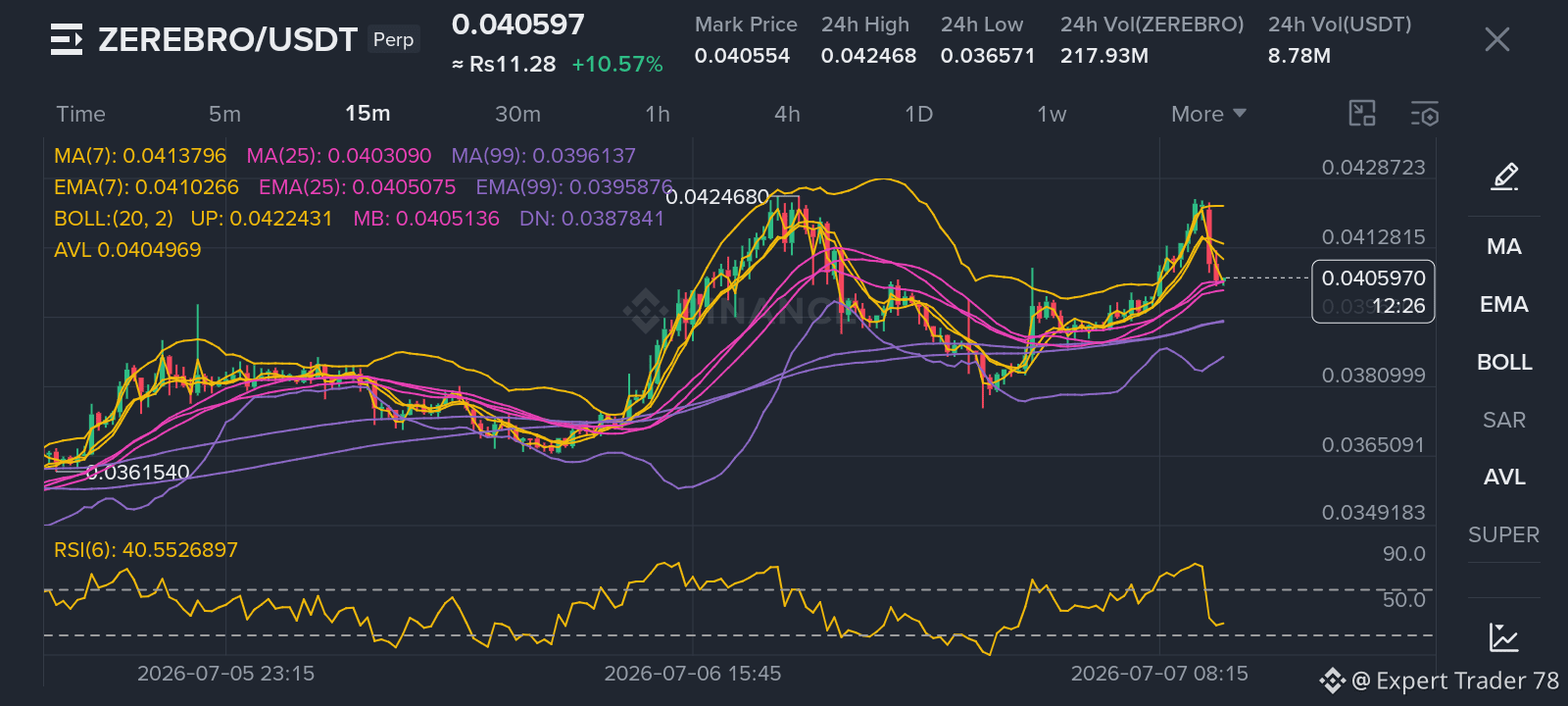Viewport: 1568px width, 706px height.
Task: Select the 15m timeframe
Action: pyautogui.click(x=367, y=114)
